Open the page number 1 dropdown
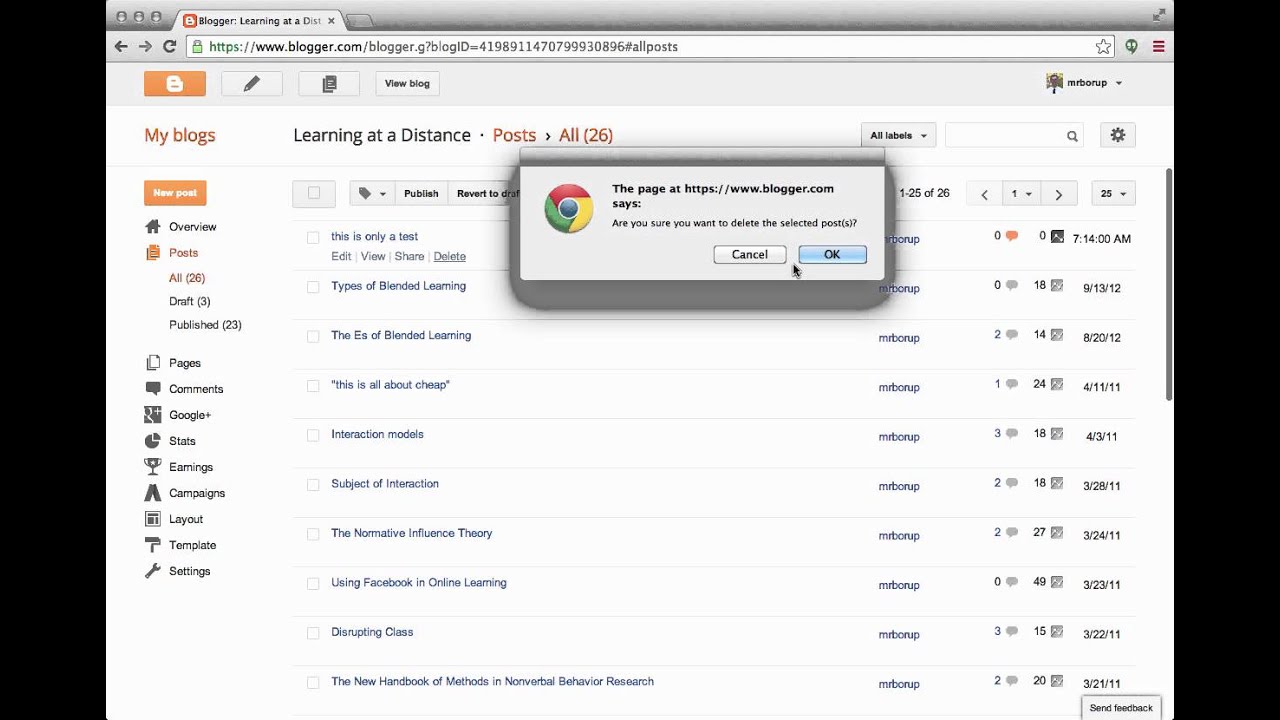 coord(1020,194)
